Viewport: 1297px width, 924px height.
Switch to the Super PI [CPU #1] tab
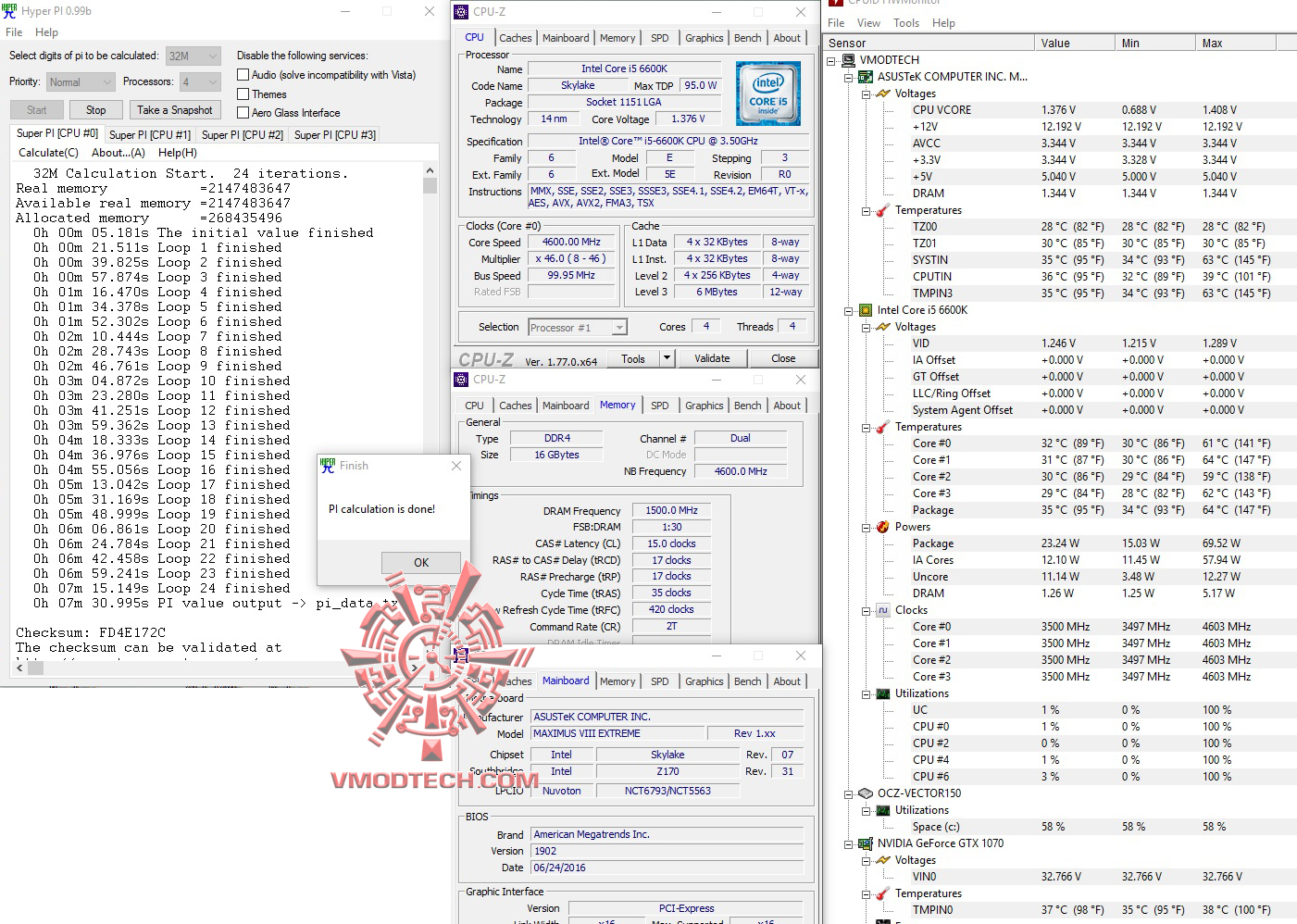[150, 135]
